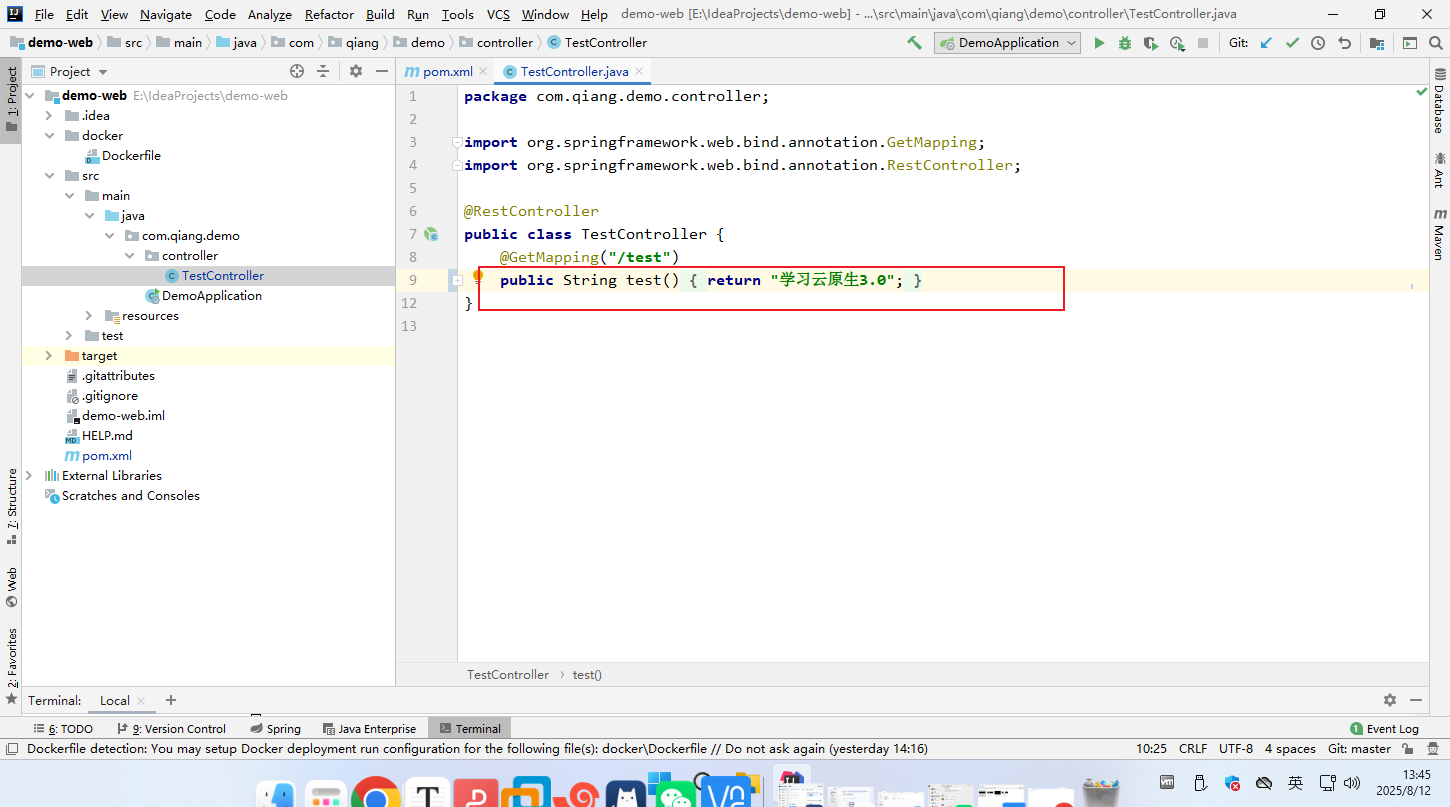Expand External Libraries node
This screenshot has height=807, width=1450.
pos(29,476)
